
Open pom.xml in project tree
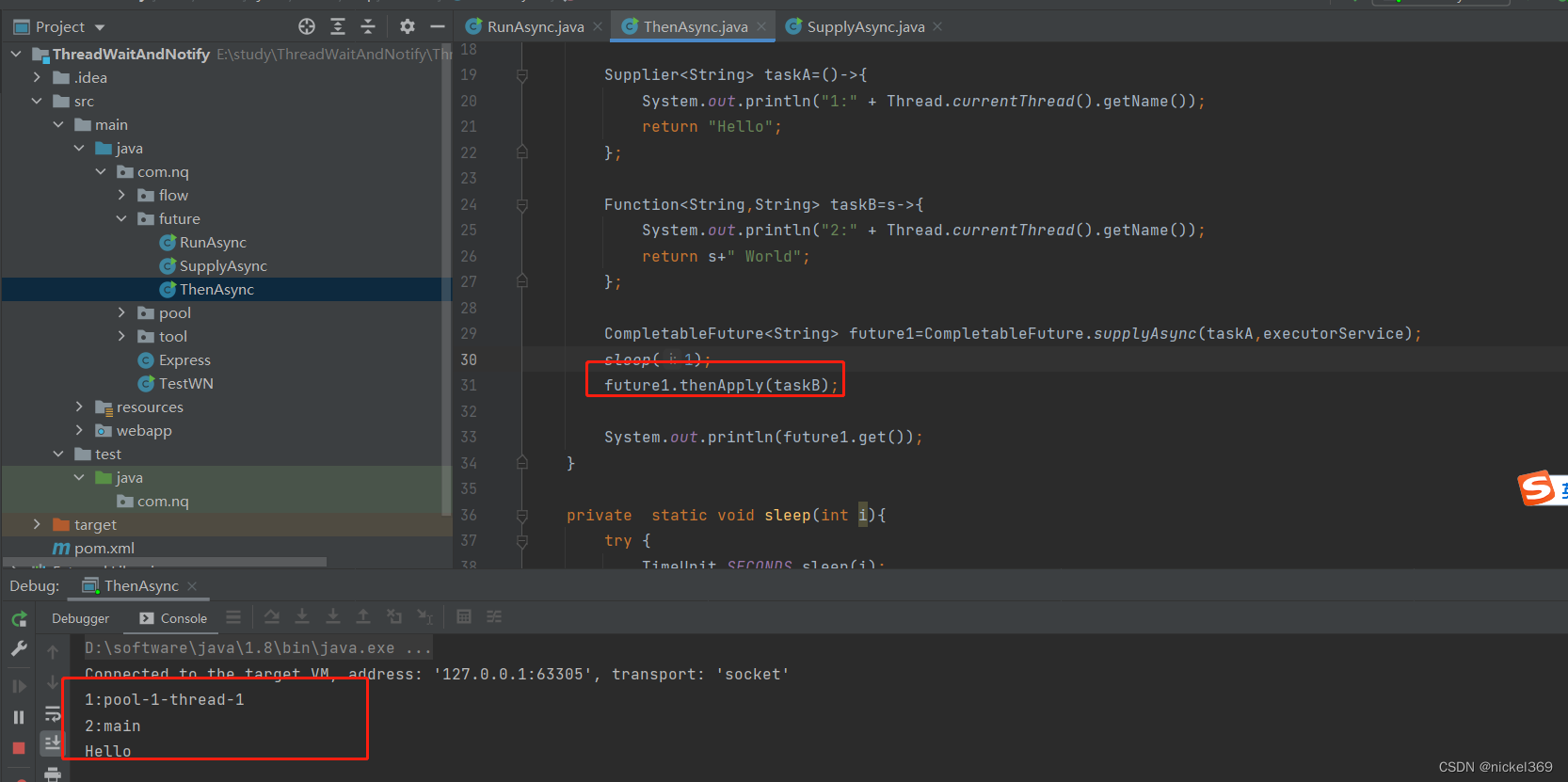104,549
